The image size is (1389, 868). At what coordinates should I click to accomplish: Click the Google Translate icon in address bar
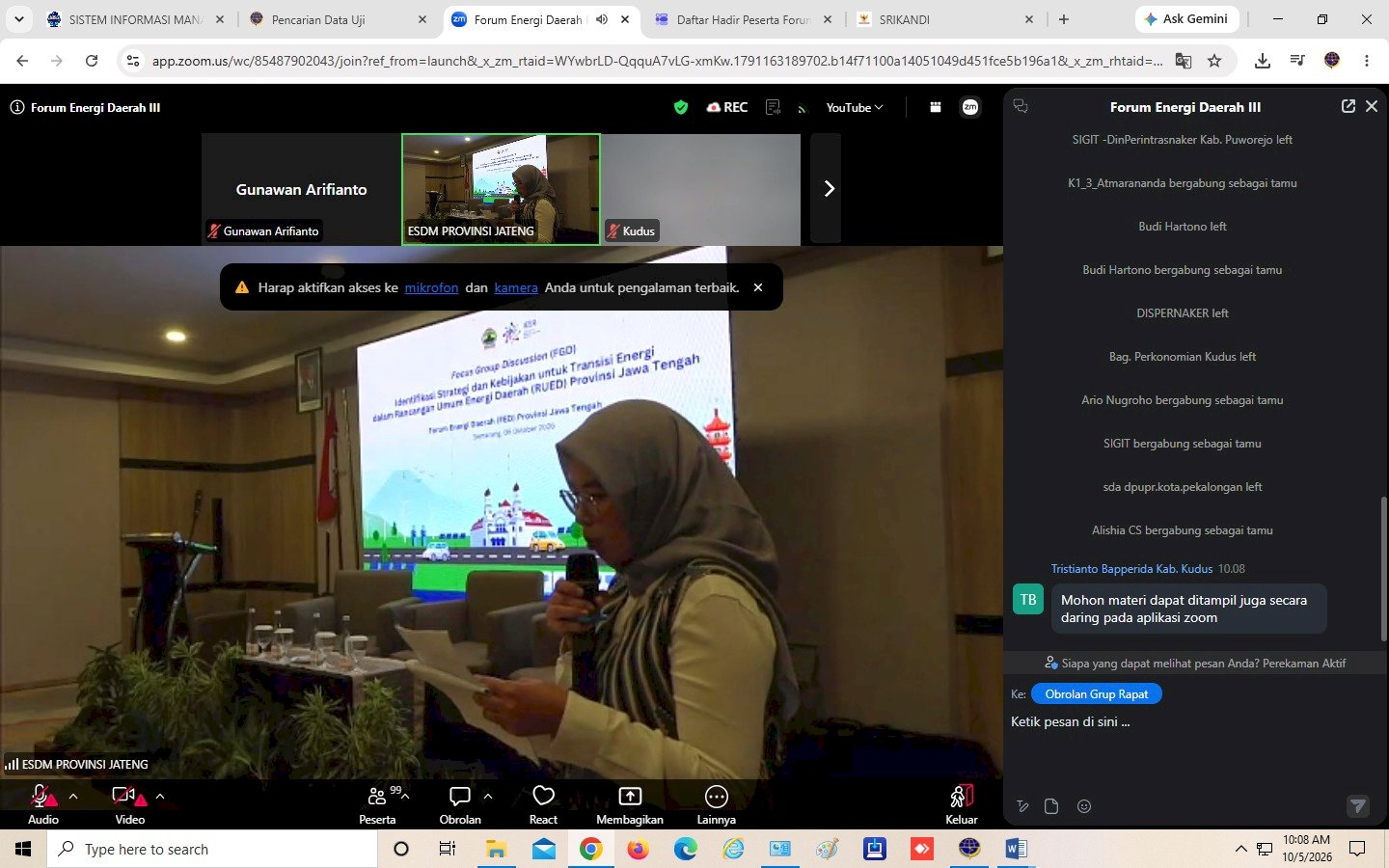(x=1184, y=61)
